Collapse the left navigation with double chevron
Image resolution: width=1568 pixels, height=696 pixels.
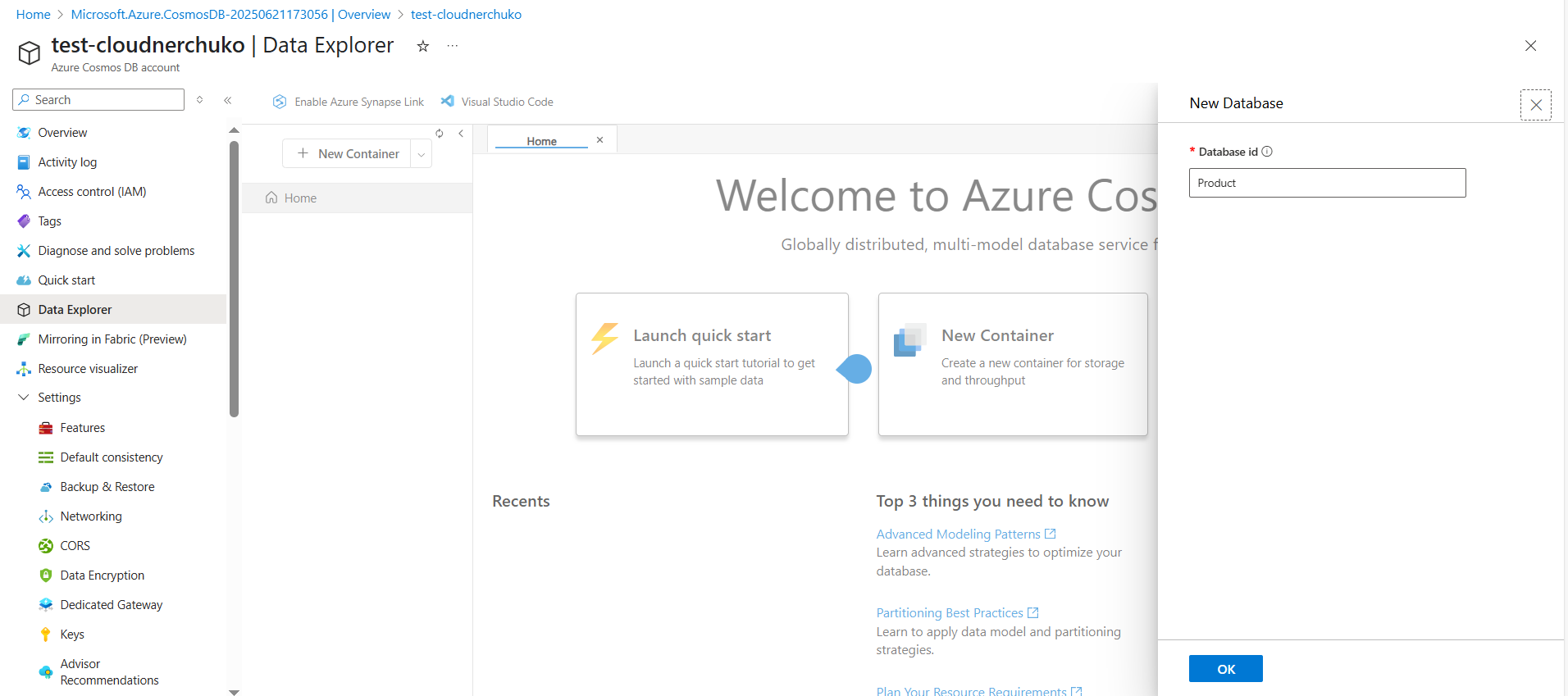click(x=228, y=100)
